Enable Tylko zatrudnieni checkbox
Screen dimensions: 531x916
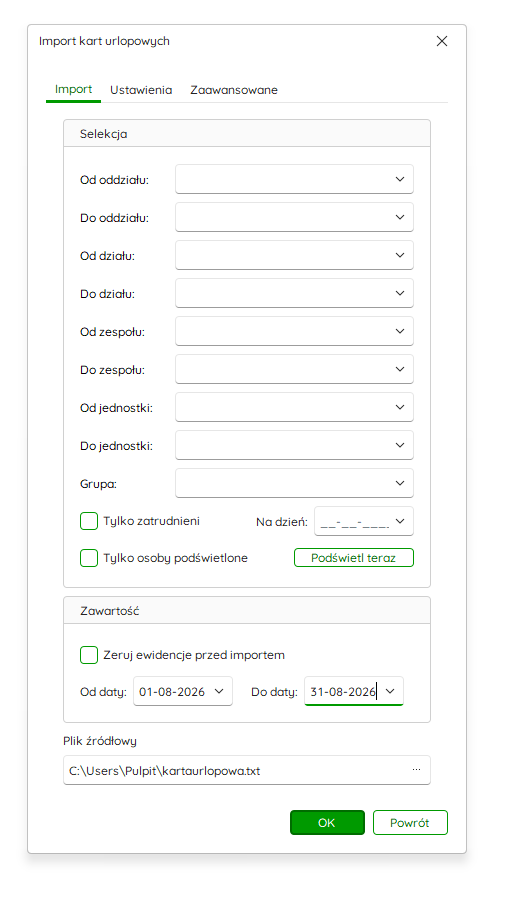(89, 521)
